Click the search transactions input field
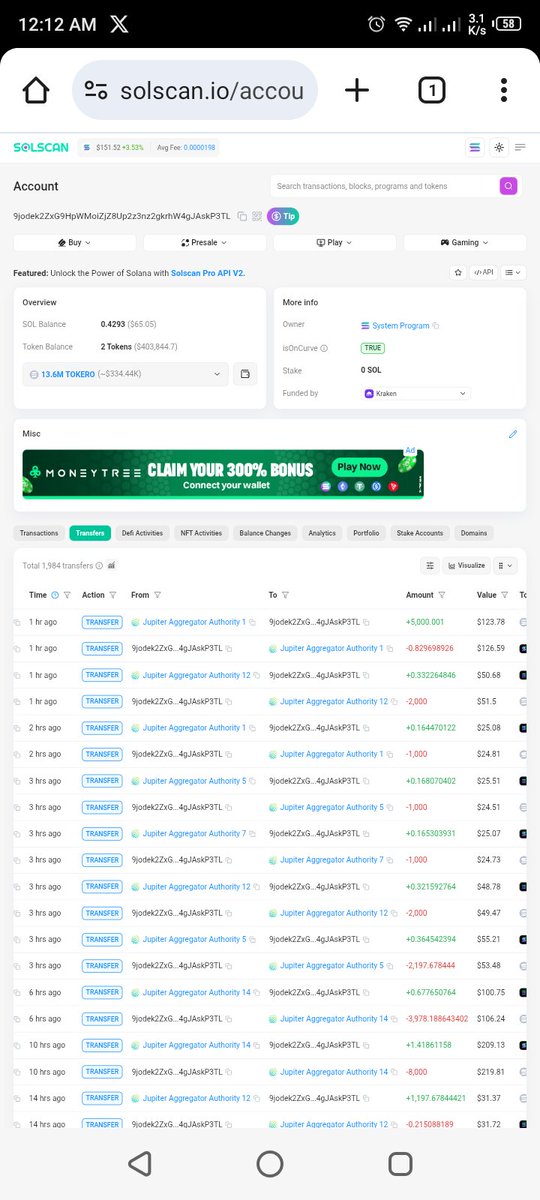Screen dimensions: 540x1200 (385, 186)
